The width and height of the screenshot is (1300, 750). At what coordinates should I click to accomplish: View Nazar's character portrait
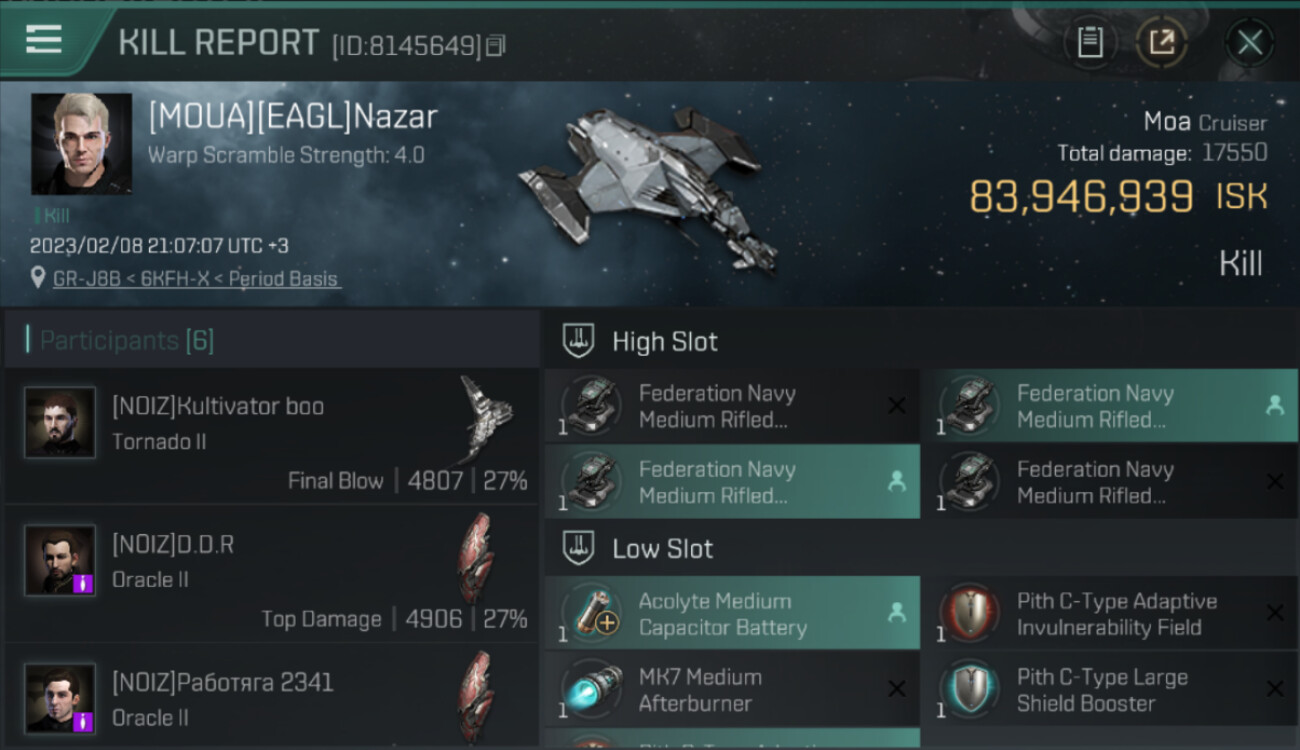pyautogui.click(x=81, y=144)
